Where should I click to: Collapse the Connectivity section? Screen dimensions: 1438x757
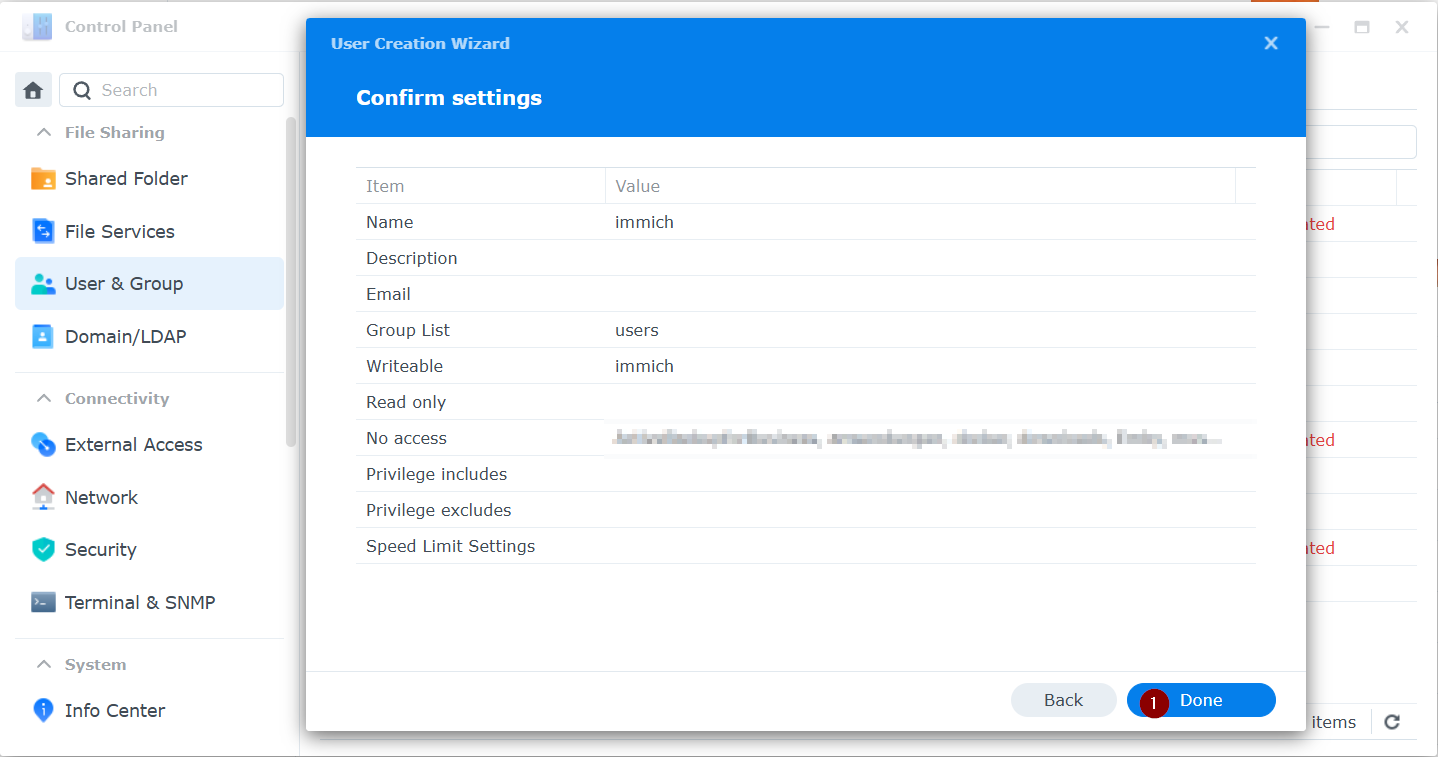coord(43,398)
